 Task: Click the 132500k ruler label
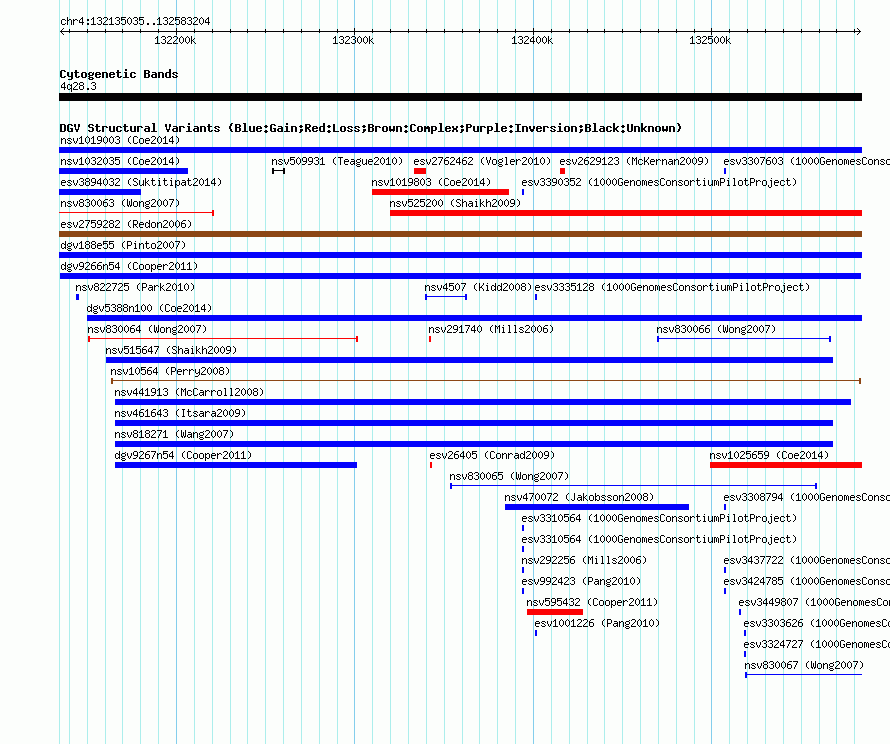pos(710,40)
